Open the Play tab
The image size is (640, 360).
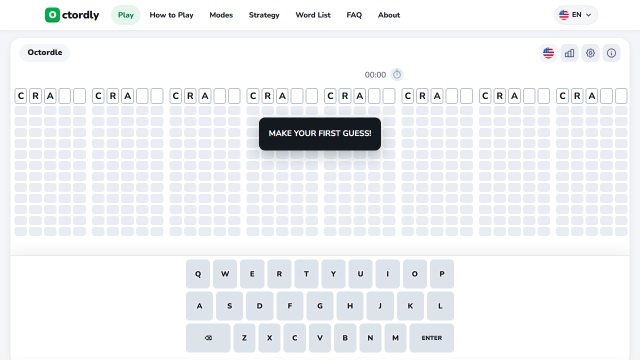(x=126, y=15)
